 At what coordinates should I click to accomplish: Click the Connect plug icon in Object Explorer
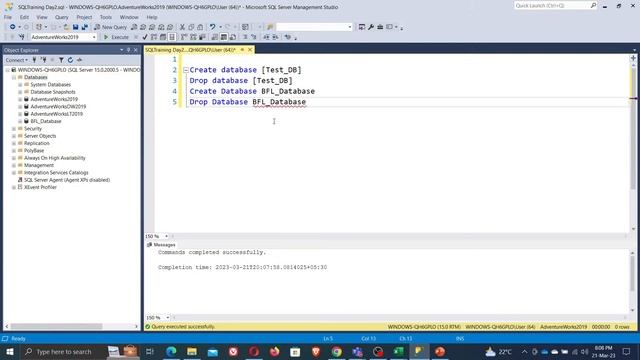pyautogui.click(x=34, y=60)
